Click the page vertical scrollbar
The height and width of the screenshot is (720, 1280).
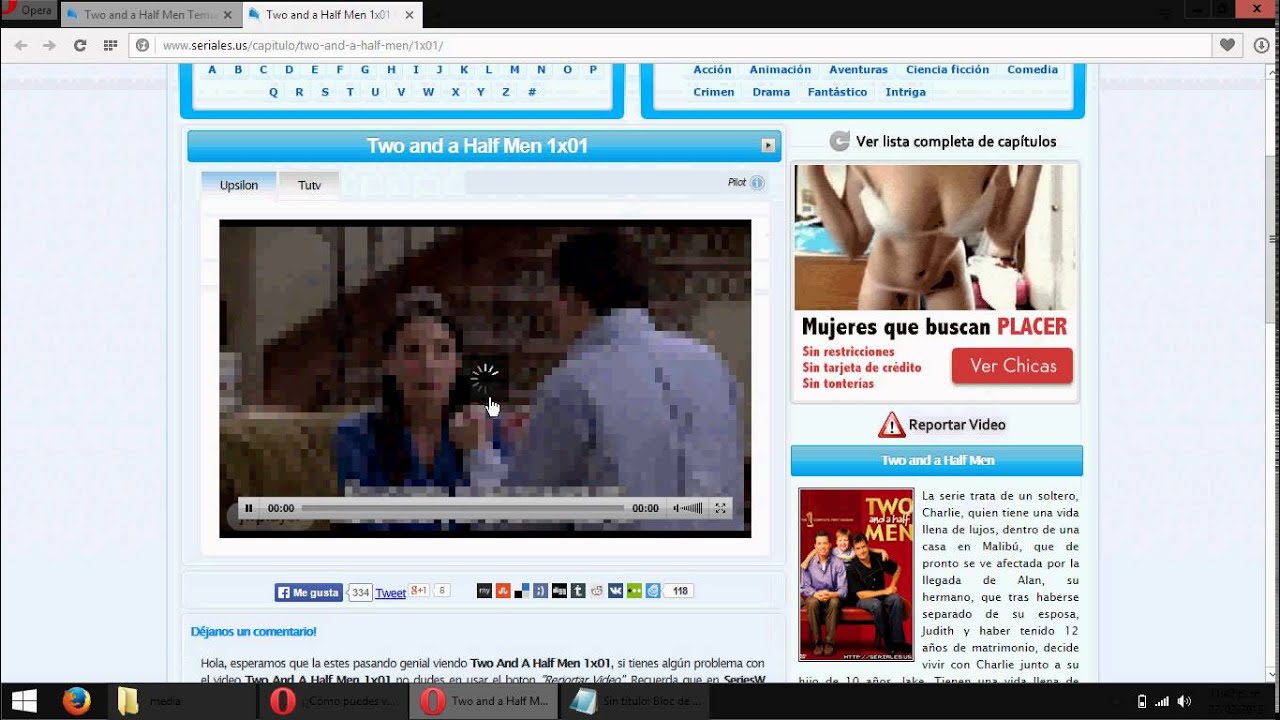coord(1272,240)
